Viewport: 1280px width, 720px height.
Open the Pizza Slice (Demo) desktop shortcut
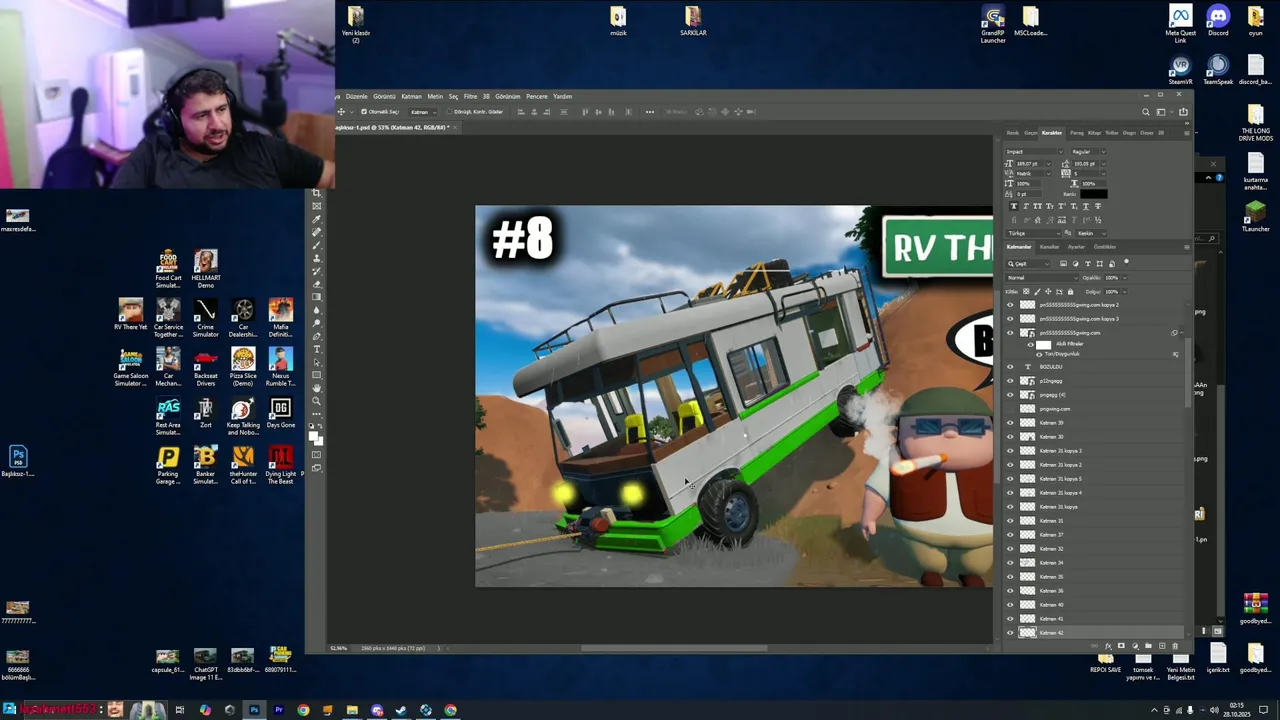pyautogui.click(x=243, y=367)
